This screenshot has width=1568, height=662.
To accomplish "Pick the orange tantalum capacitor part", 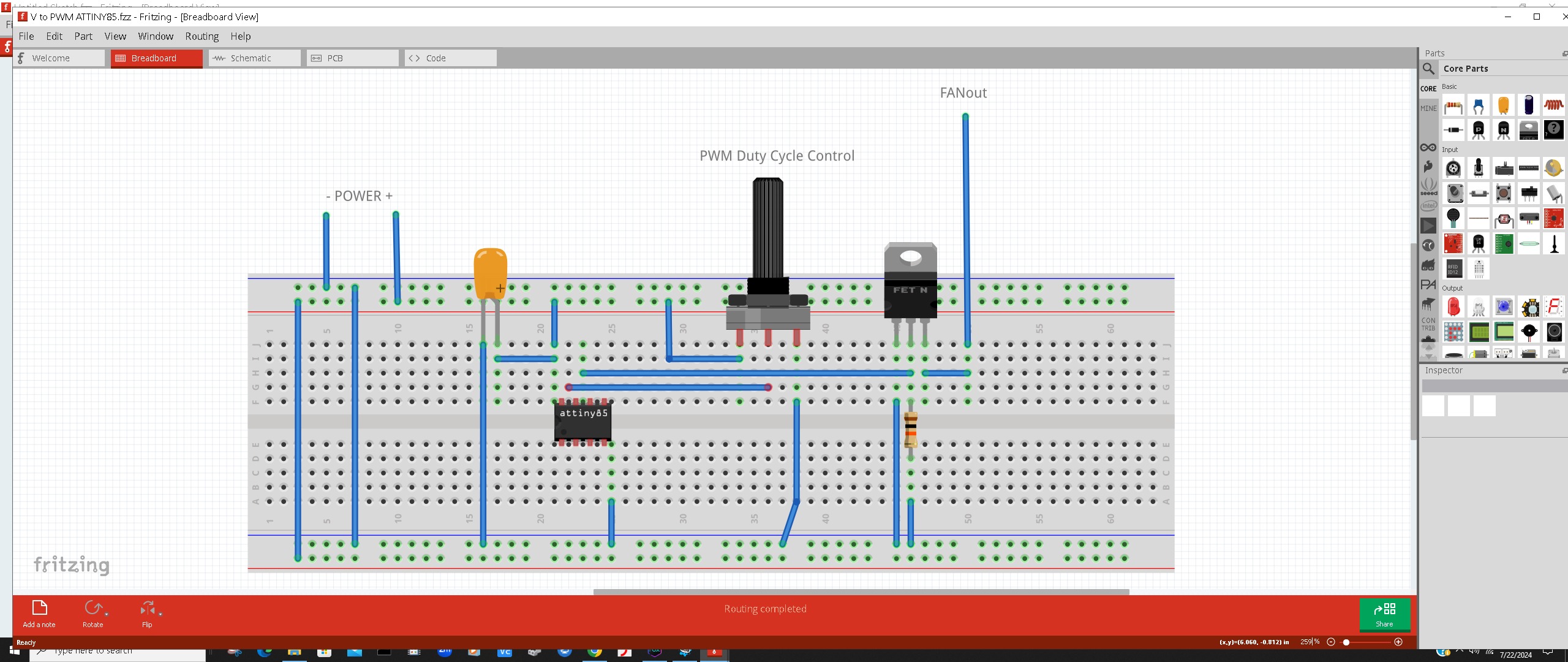I will 1503,105.
